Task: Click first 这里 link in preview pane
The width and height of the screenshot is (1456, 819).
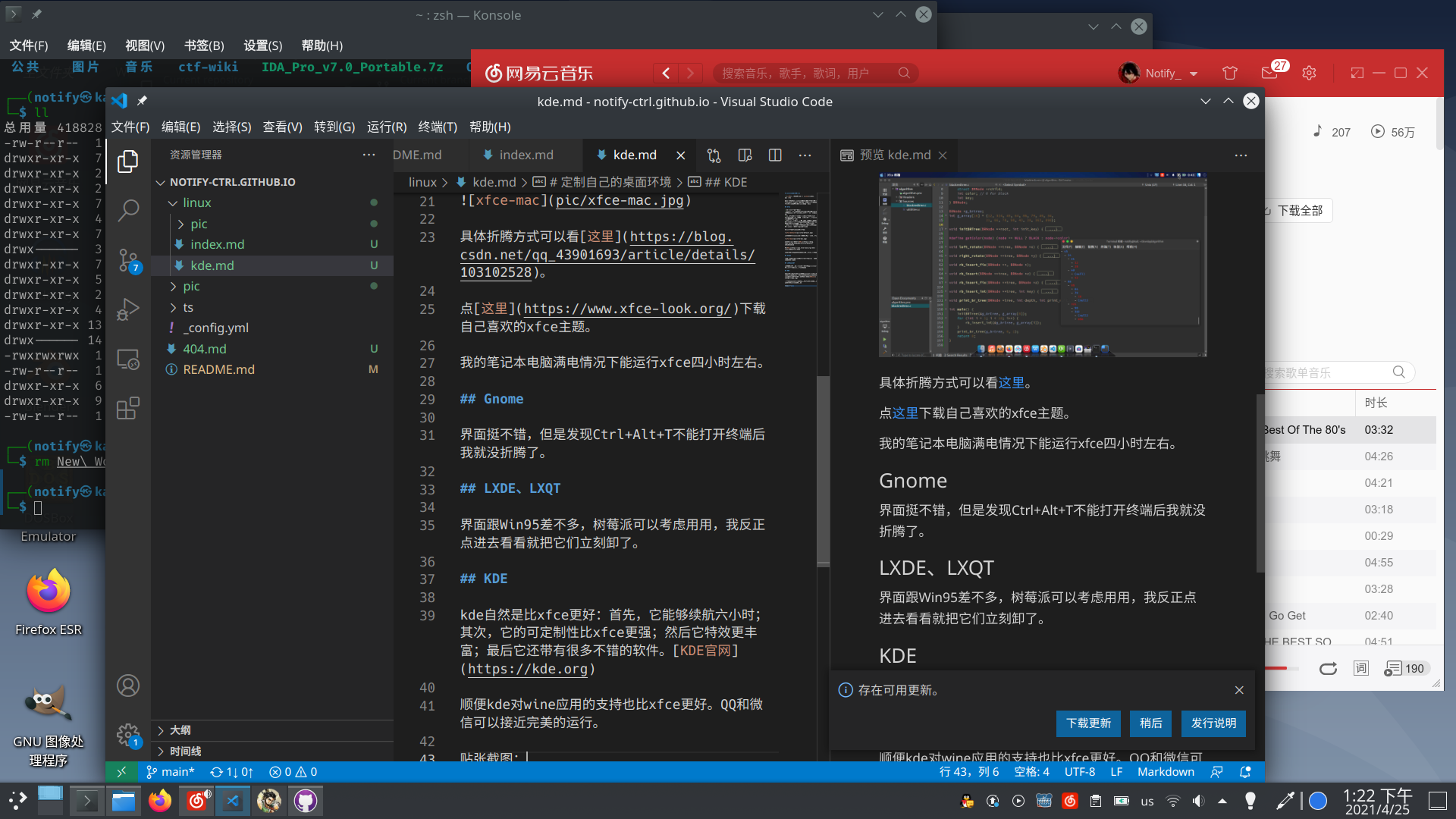Action: 1011,383
